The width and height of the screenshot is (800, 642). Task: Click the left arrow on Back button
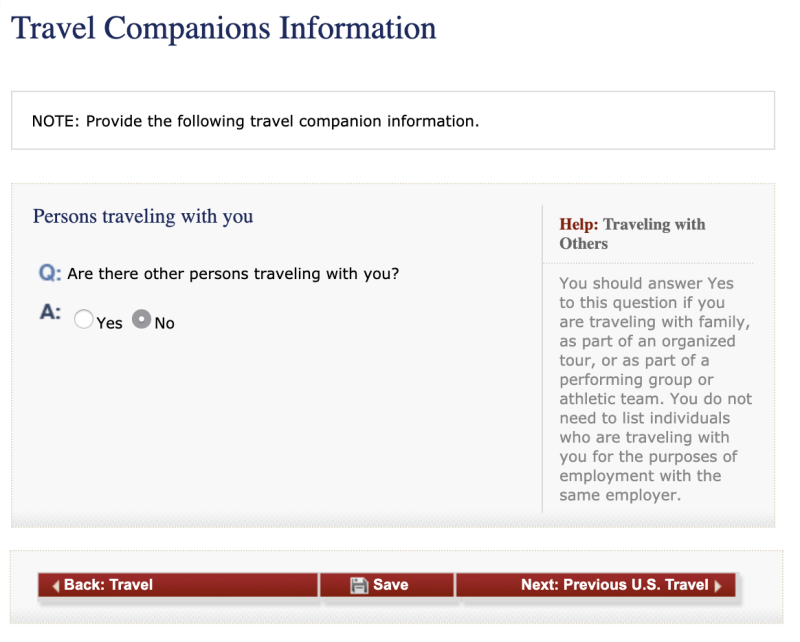[x=56, y=586]
